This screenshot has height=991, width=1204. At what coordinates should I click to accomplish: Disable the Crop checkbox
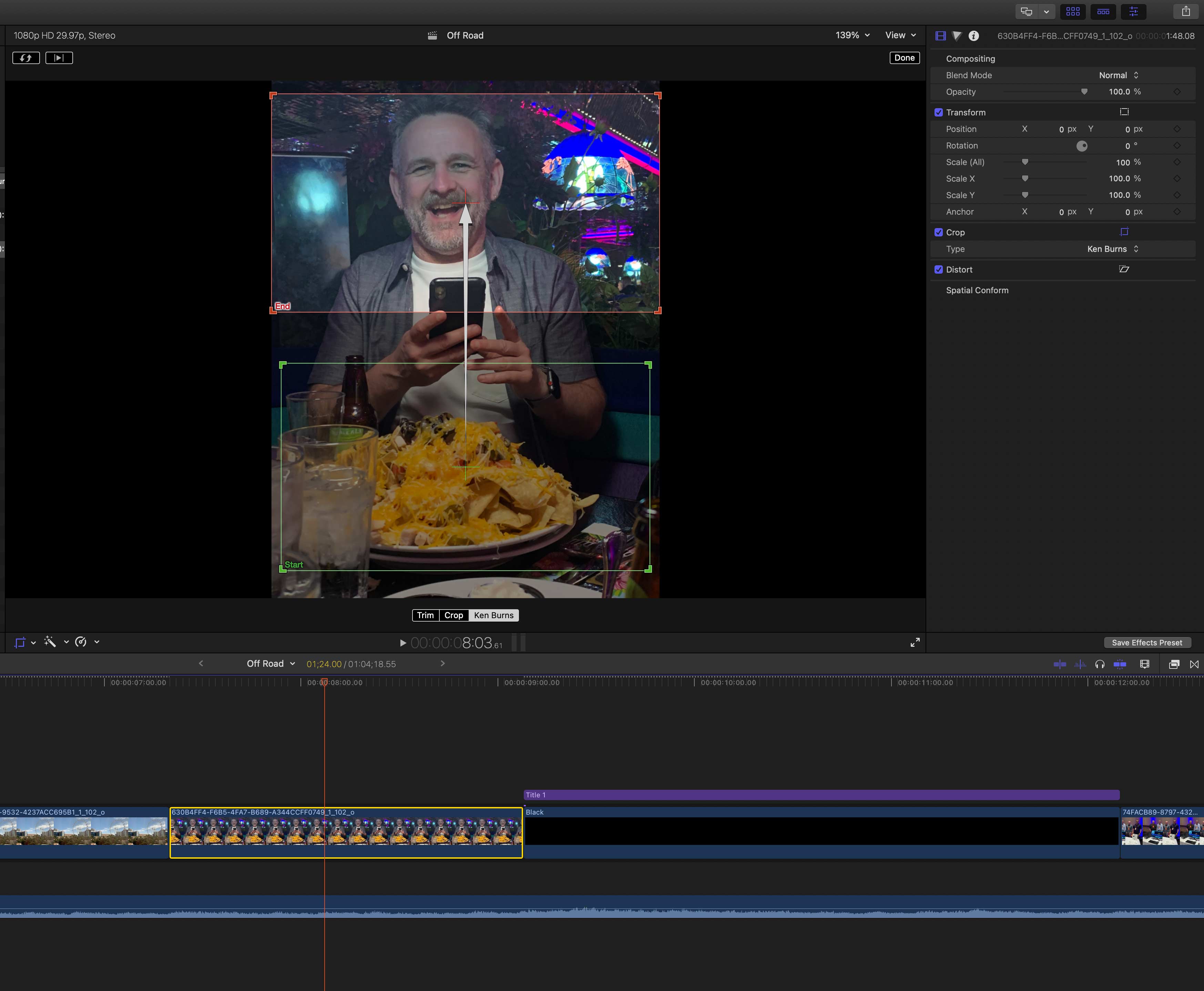tap(939, 232)
